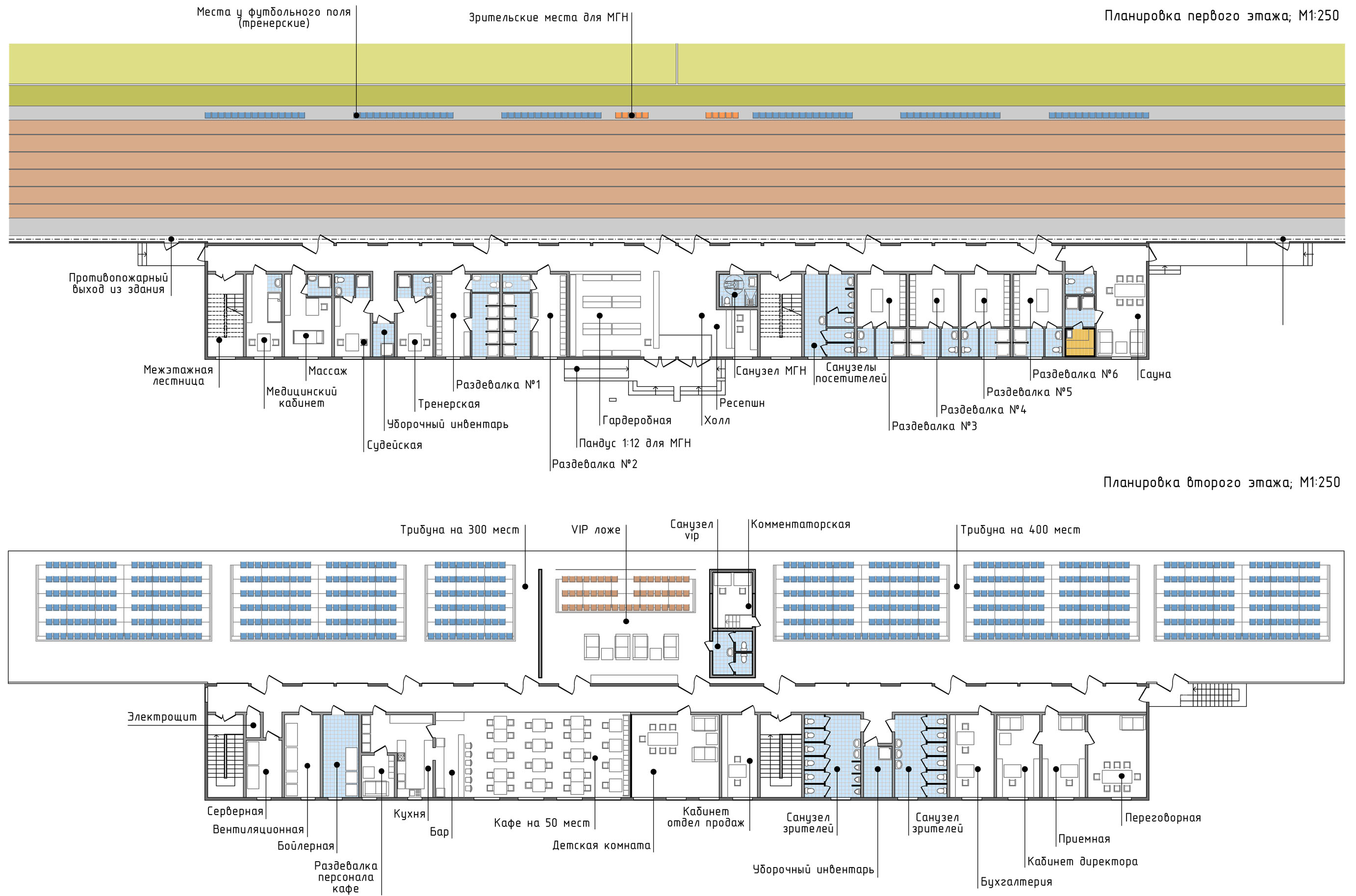Screen dimensions: 1356x896
Task: Select the 'Сауна' label
Action: pyautogui.click(x=1155, y=374)
